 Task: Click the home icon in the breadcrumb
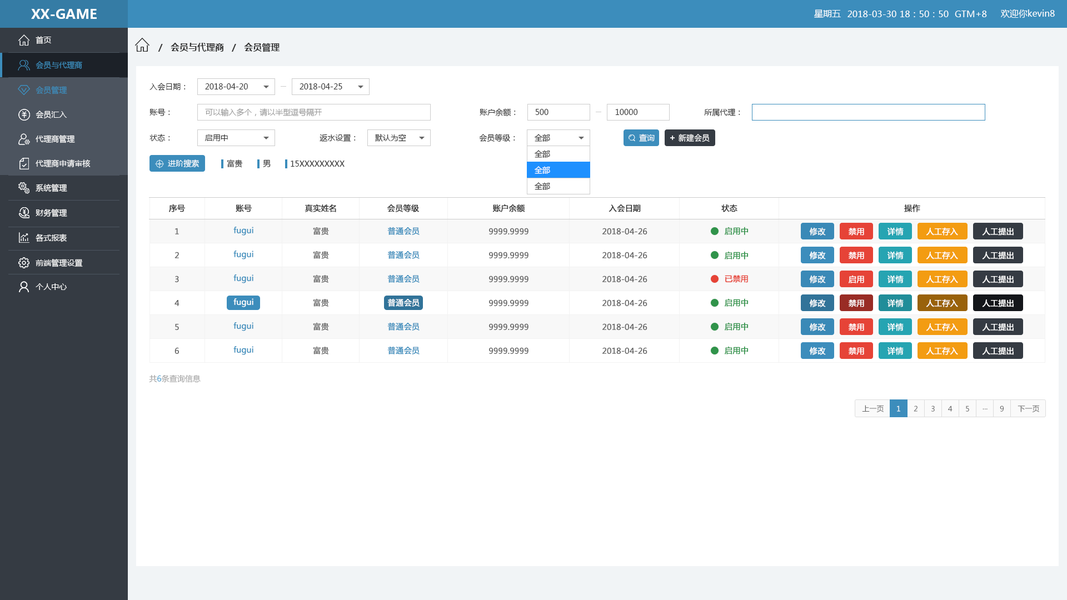click(x=142, y=46)
